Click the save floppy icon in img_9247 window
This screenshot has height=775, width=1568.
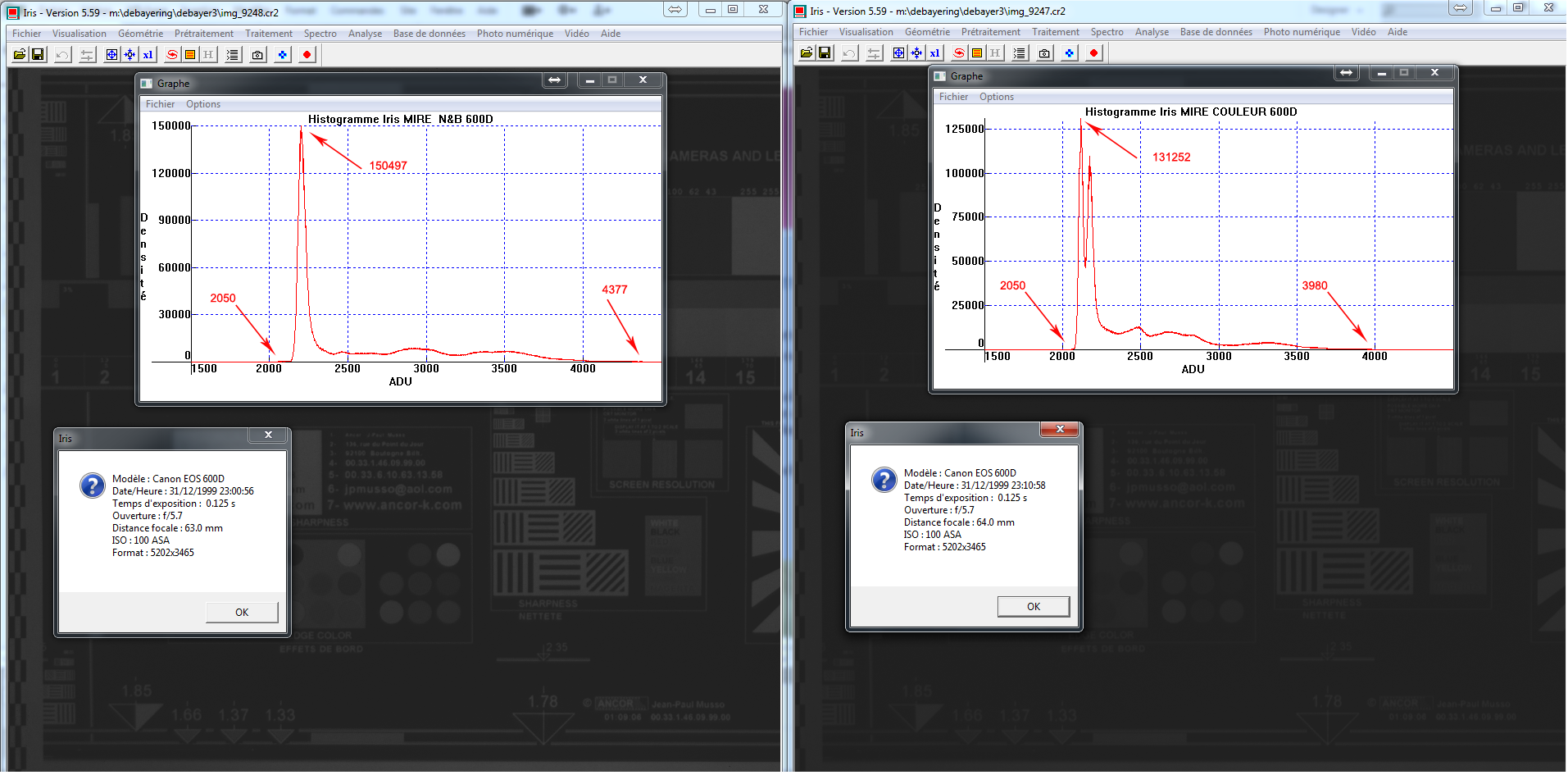825,53
